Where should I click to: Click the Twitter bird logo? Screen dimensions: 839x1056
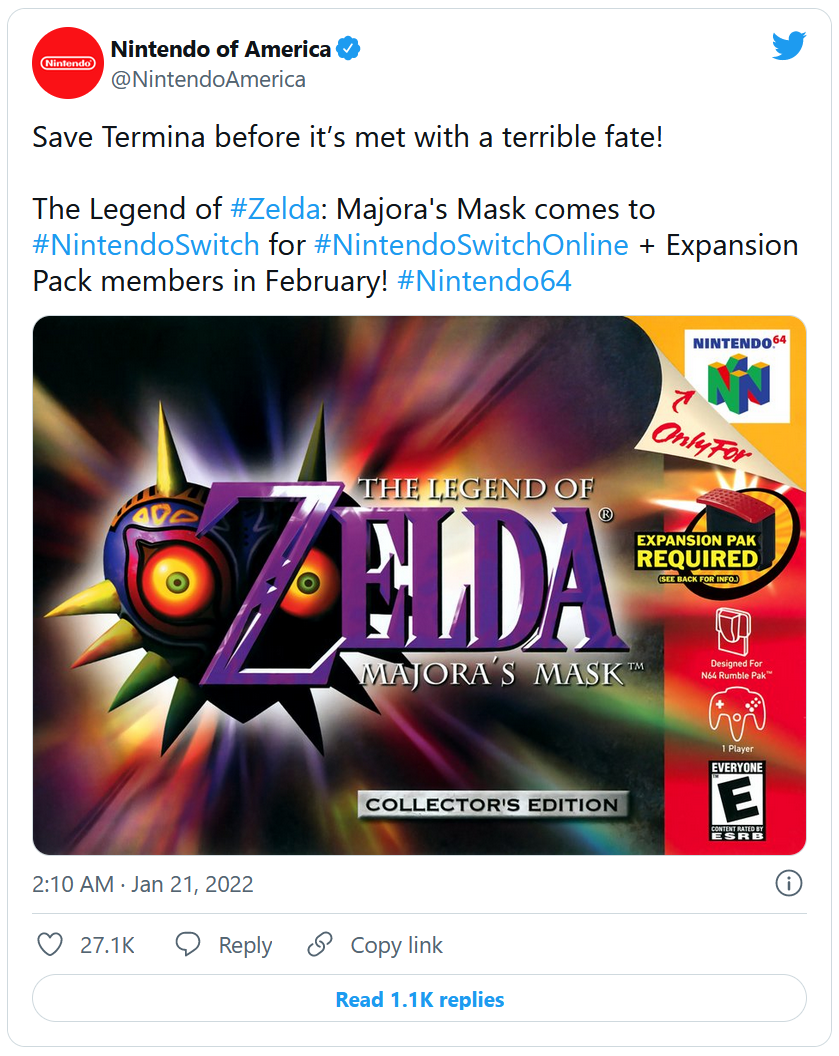[x=788, y=46]
